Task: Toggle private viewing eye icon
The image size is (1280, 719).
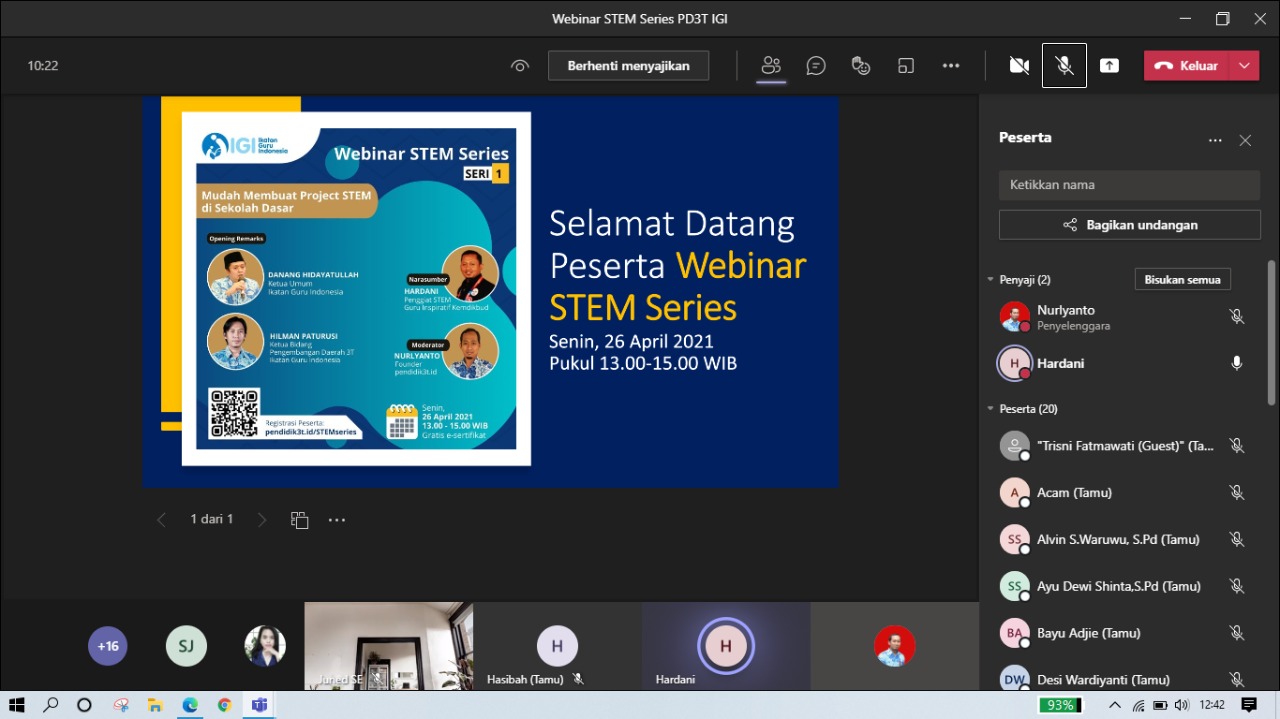Action: [519, 66]
